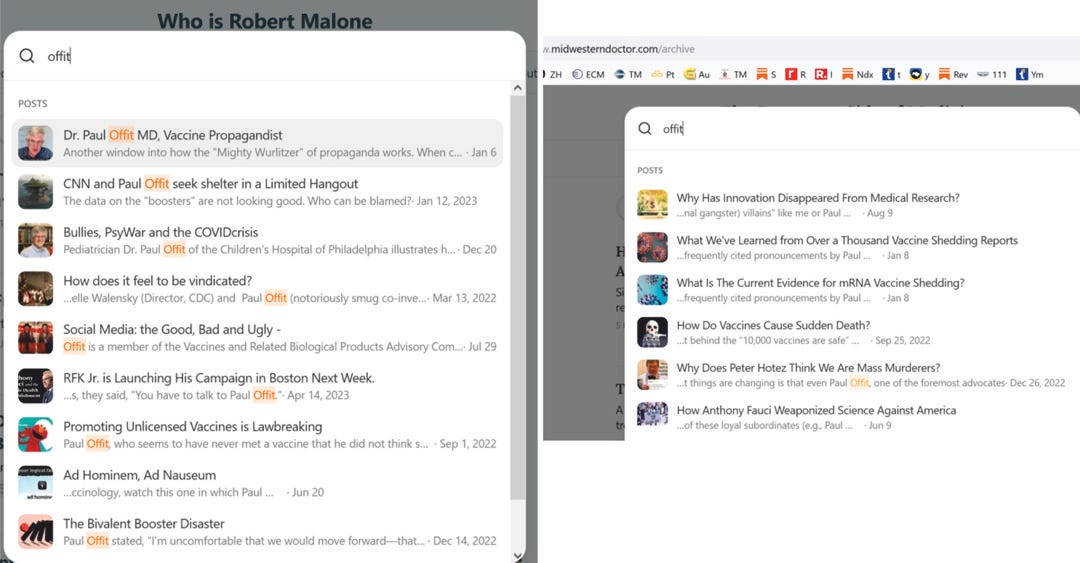1080x563 pixels.
Task: Open 'Ad Hominem, Ad Nauseum' result
Action: click(257, 483)
